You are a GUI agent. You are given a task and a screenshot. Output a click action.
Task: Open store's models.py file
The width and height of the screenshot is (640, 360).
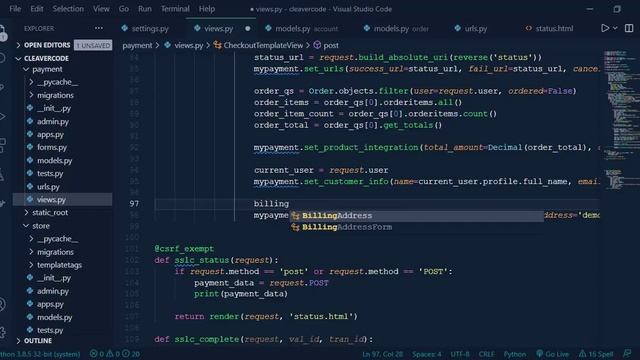click(x=54, y=317)
